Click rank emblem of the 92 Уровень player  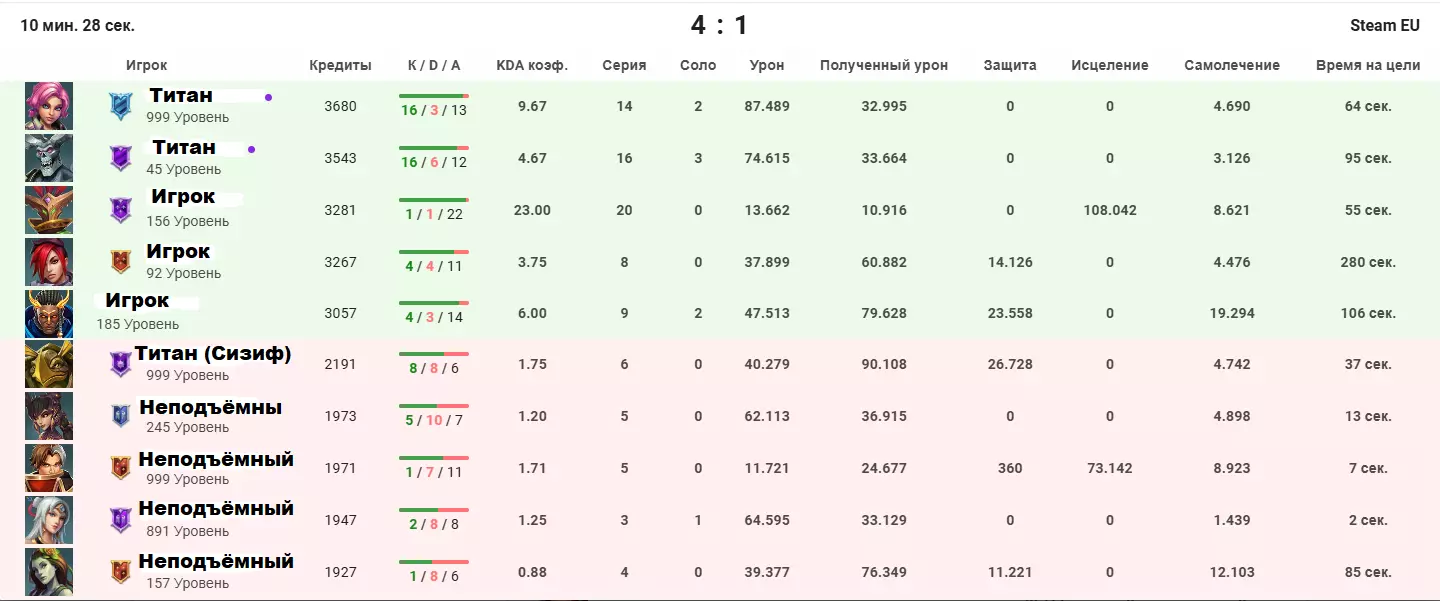coord(121,262)
